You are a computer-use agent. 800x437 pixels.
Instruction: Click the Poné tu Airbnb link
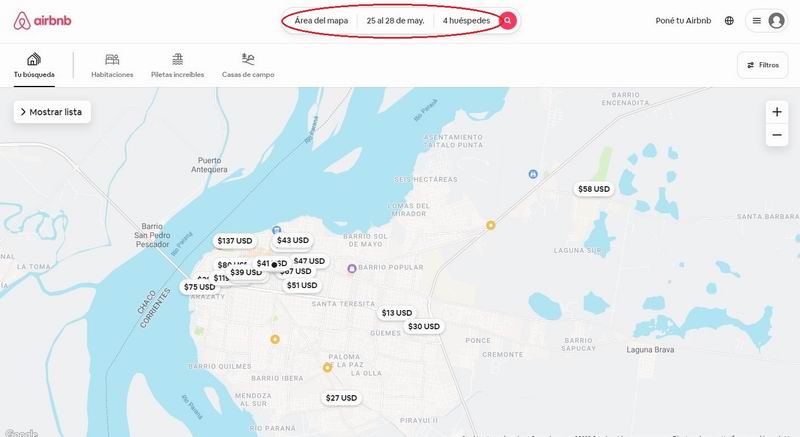point(683,20)
